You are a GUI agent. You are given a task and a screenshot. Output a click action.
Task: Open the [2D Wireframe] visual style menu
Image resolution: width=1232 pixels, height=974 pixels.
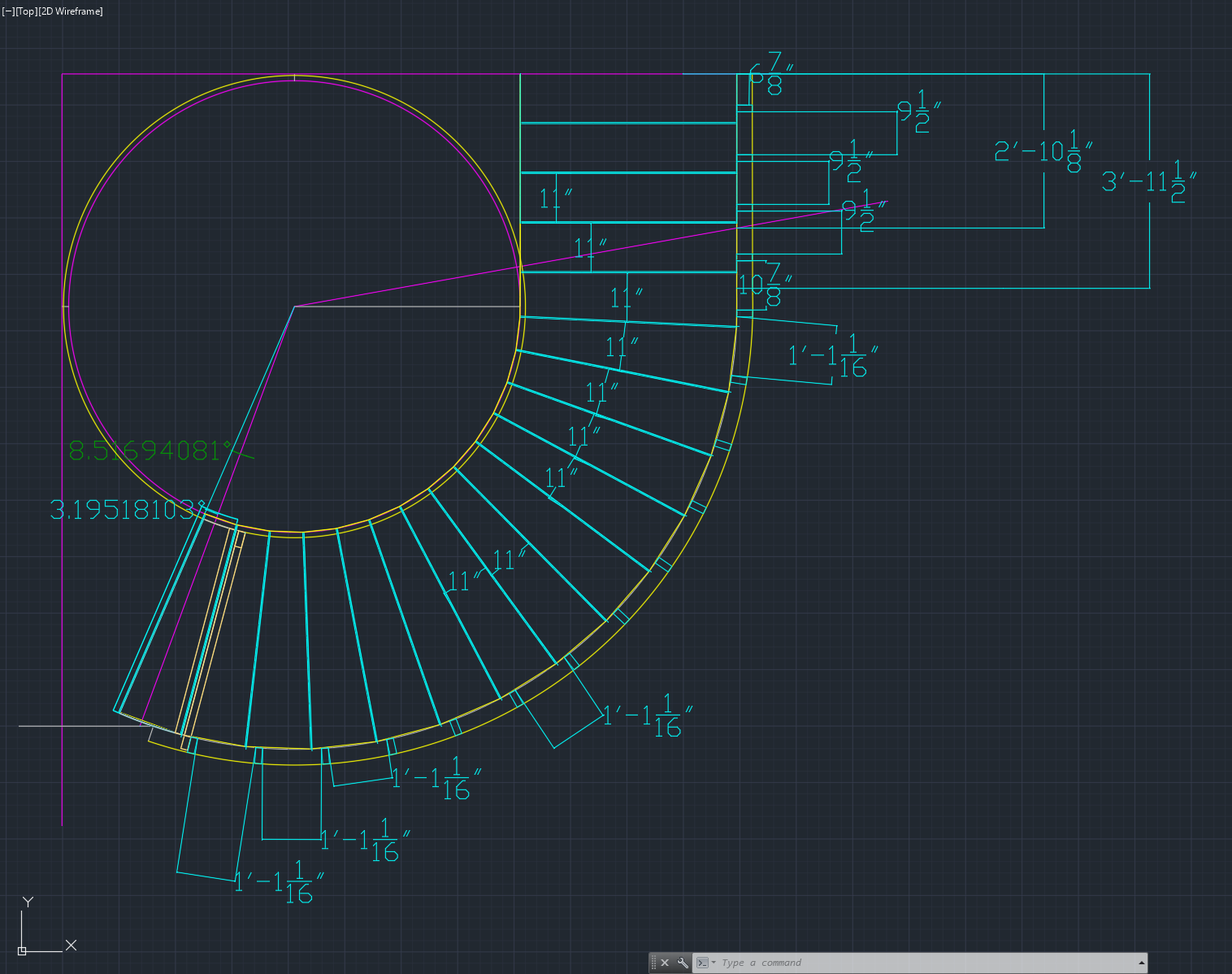[x=71, y=11]
